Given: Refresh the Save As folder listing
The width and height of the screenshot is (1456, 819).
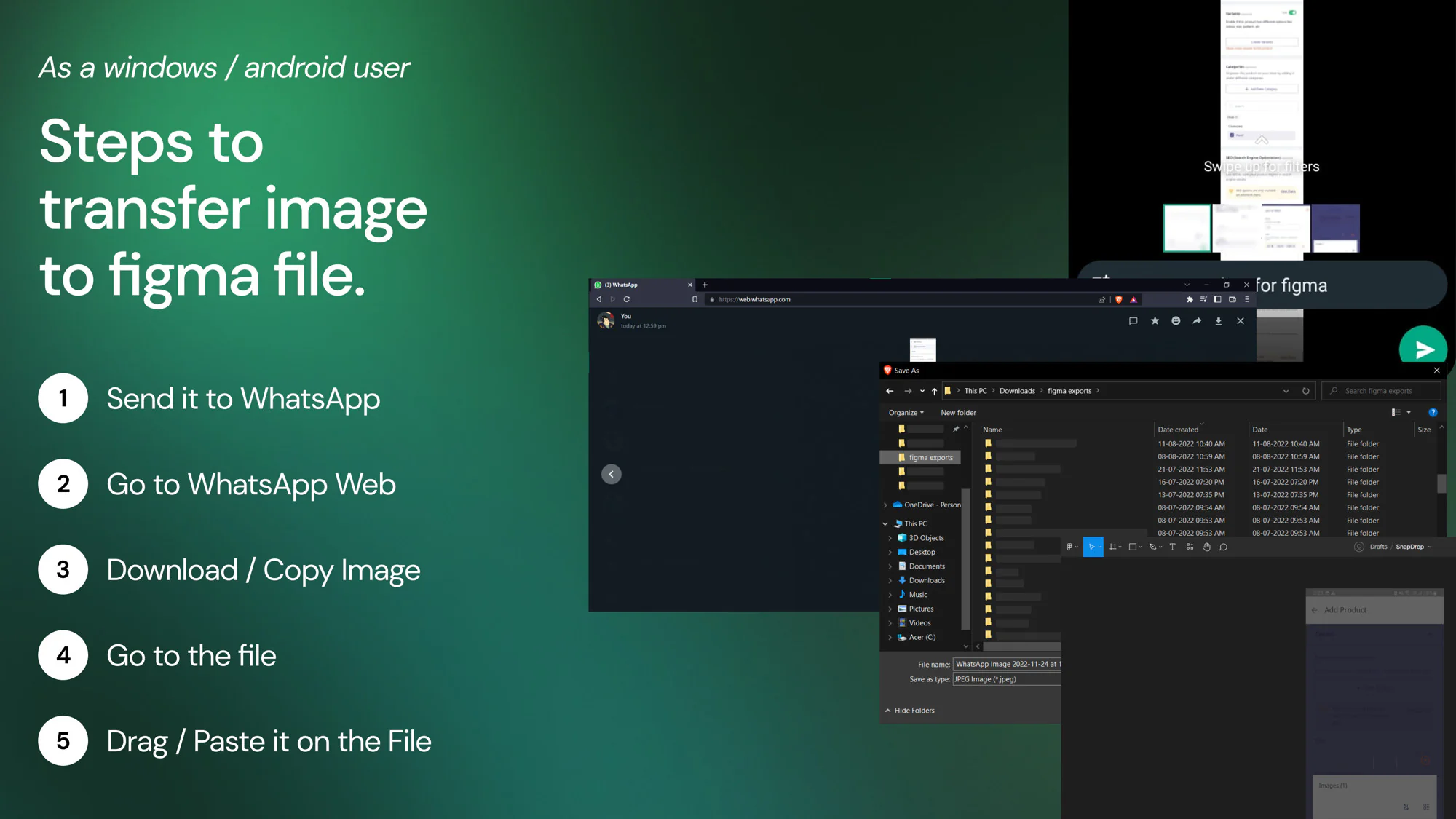Looking at the screenshot, I should pyautogui.click(x=1305, y=391).
